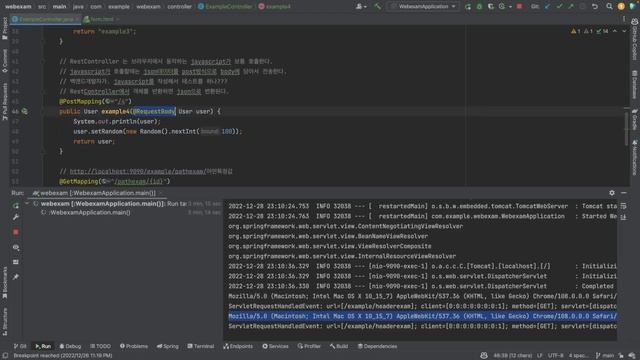The height and width of the screenshot is (360, 640).
Task: Rerun WebexamApplication from the top toolbar
Action: [468, 7]
